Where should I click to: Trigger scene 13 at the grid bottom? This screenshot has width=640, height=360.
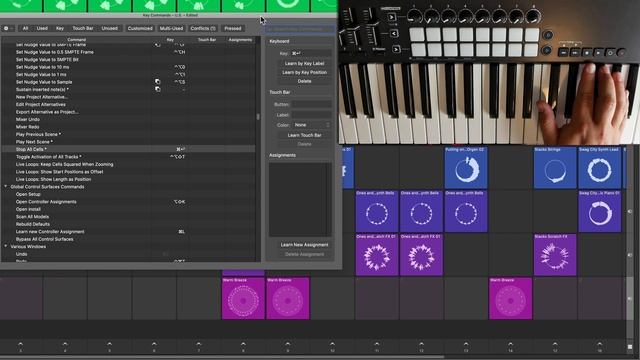[466, 347]
